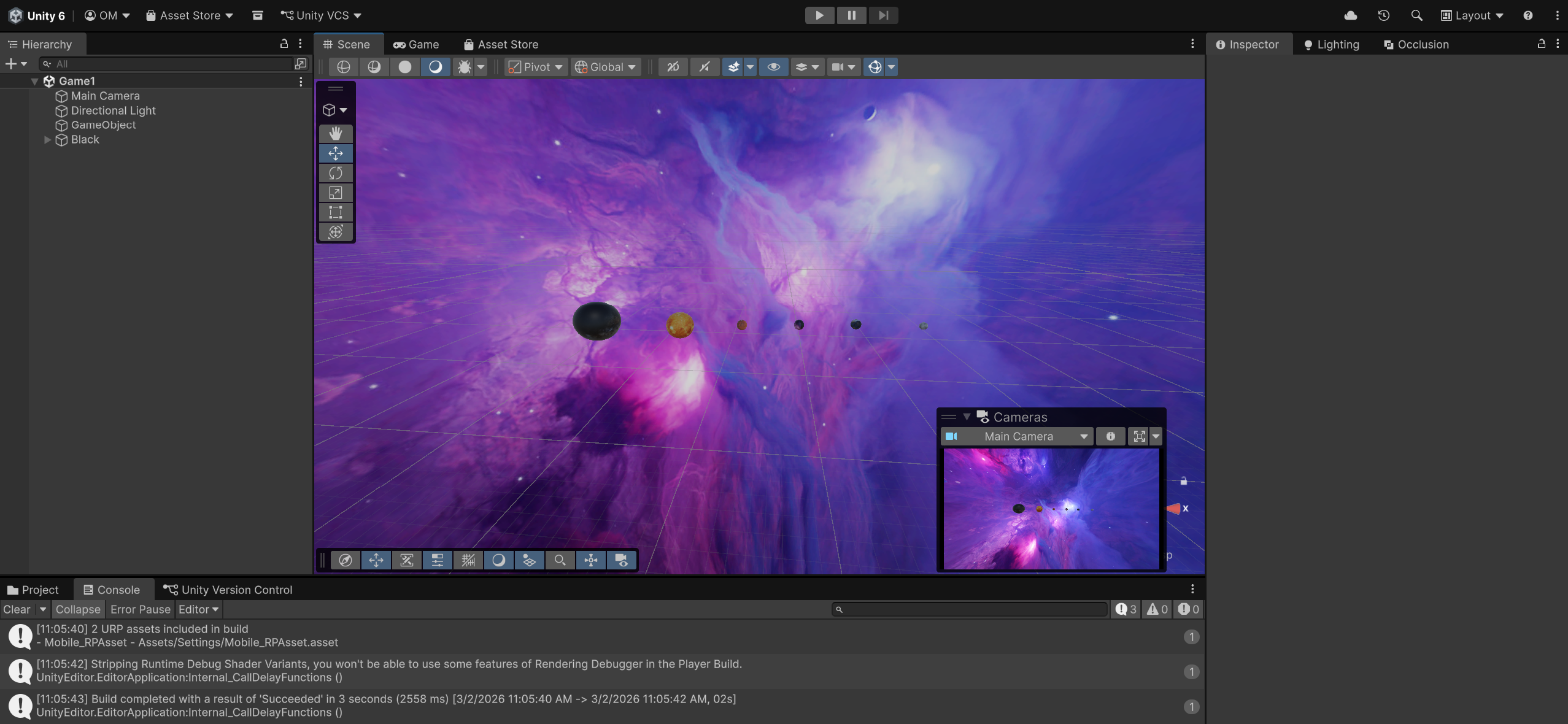1568x724 pixels.
Task: Open the Pivot dropdown
Action: [x=535, y=67]
